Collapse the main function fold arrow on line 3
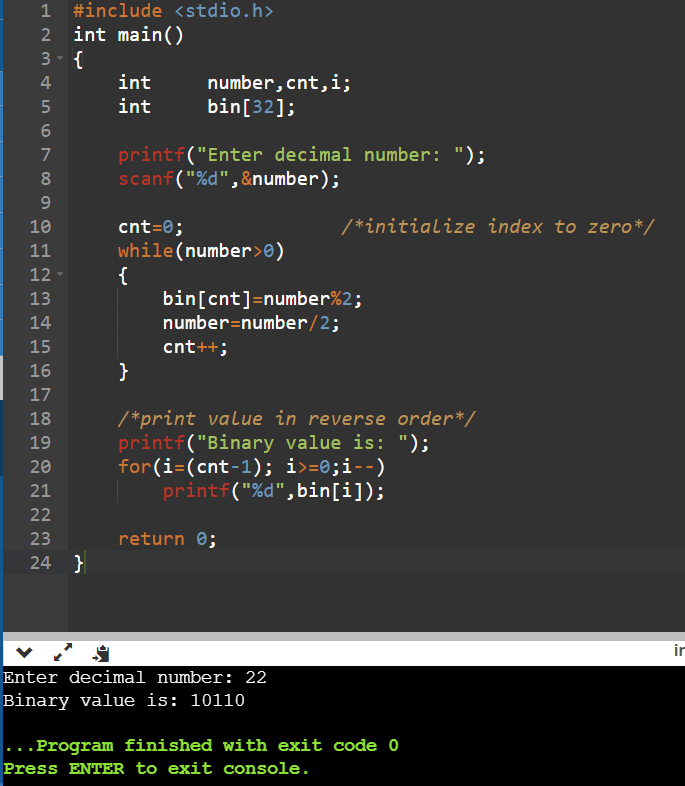This screenshot has height=786, width=685. pos(60,58)
